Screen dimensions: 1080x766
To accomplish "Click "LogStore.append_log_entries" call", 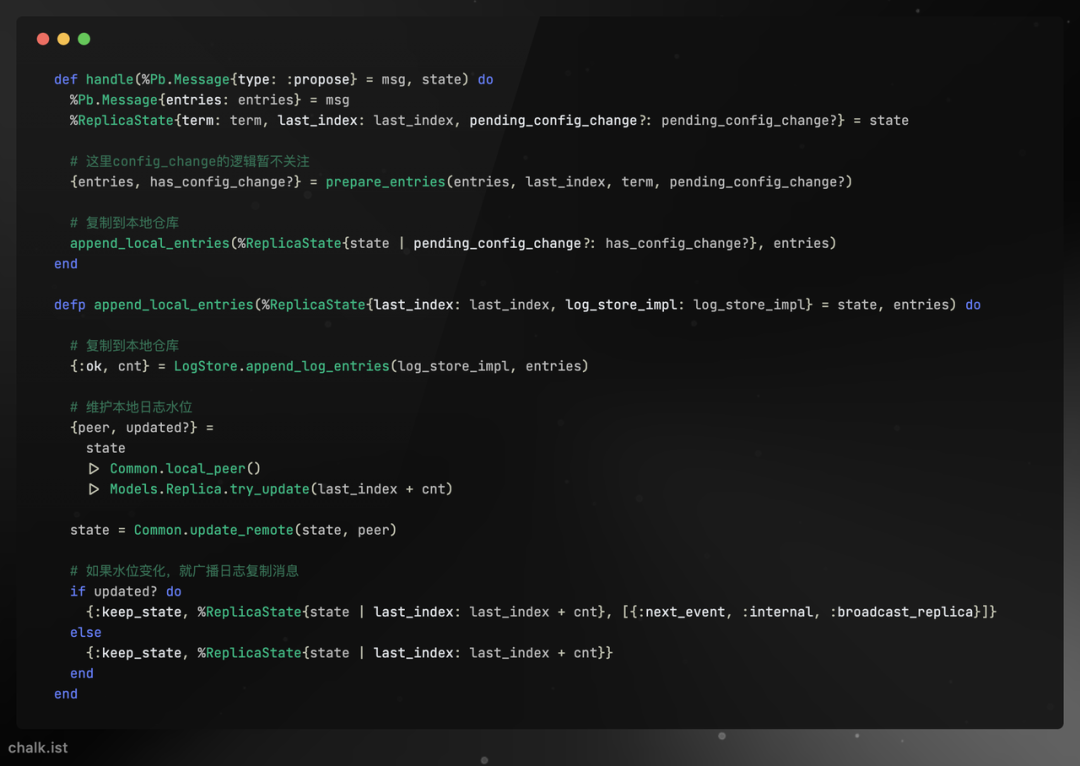I will point(282,366).
